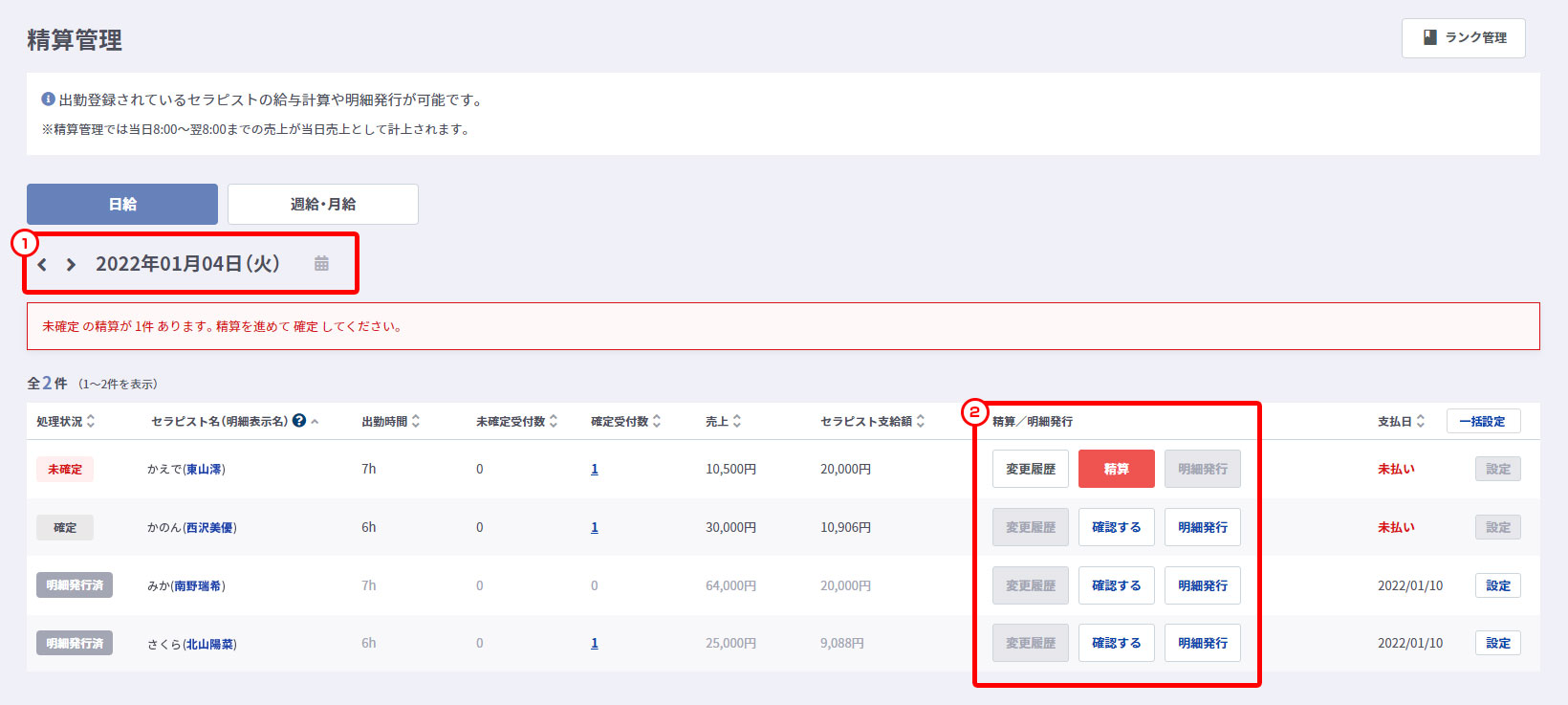1568x705 pixels.
Task: Click 確認する for かのん
Action: pyautogui.click(x=1116, y=527)
